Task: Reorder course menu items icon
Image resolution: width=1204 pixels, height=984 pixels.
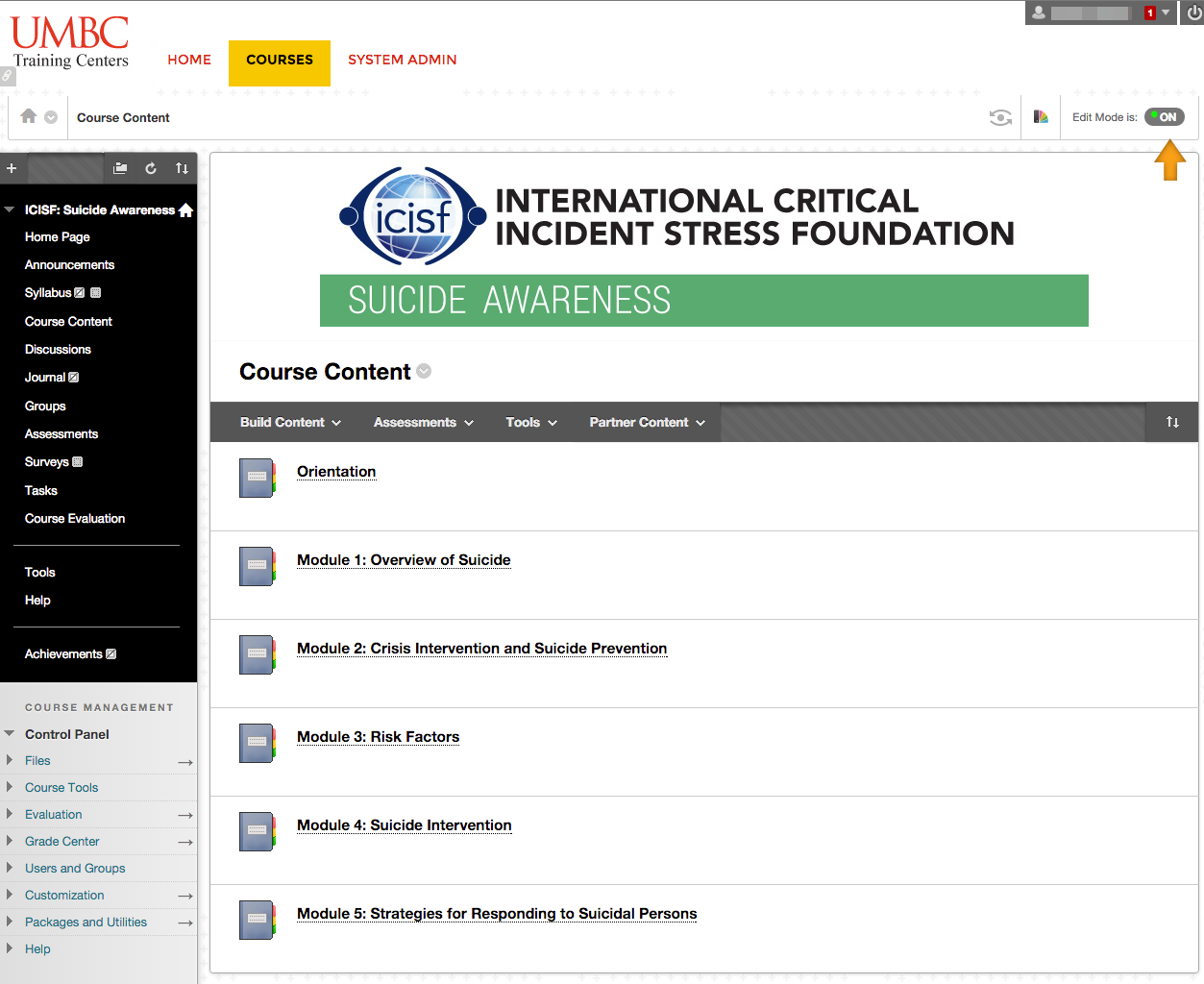Action: [182, 168]
